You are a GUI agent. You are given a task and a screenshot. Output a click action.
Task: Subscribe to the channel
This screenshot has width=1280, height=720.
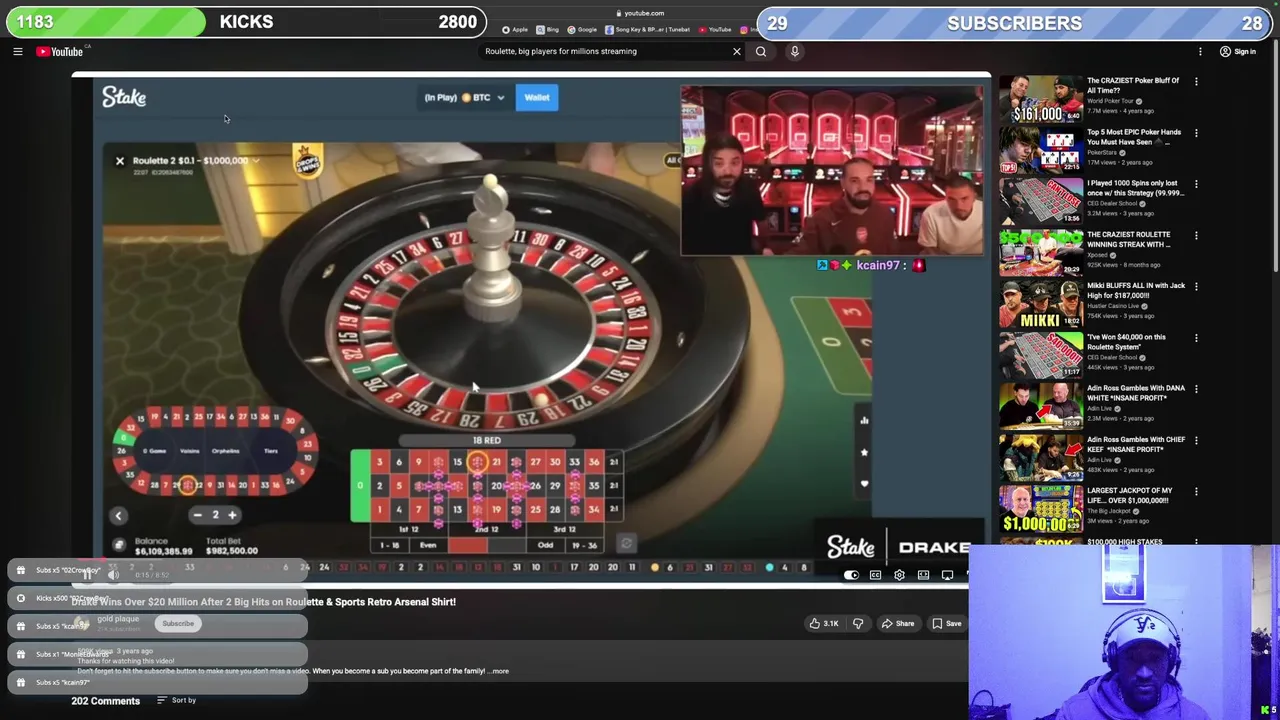pos(178,624)
